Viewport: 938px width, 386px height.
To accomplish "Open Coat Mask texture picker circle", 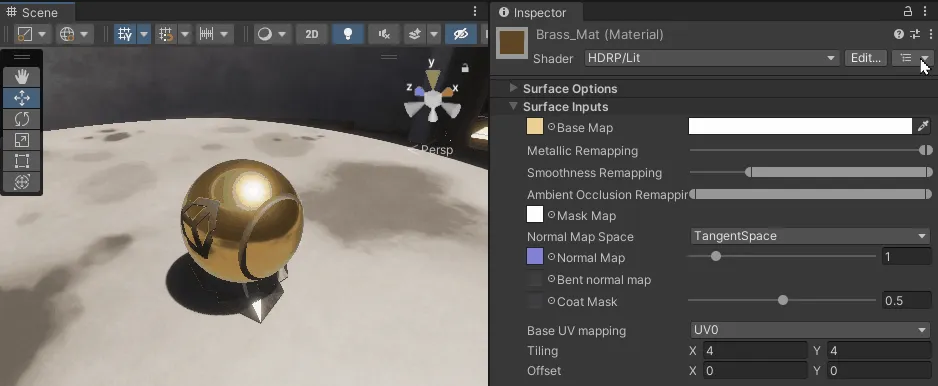I will tap(551, 301).
